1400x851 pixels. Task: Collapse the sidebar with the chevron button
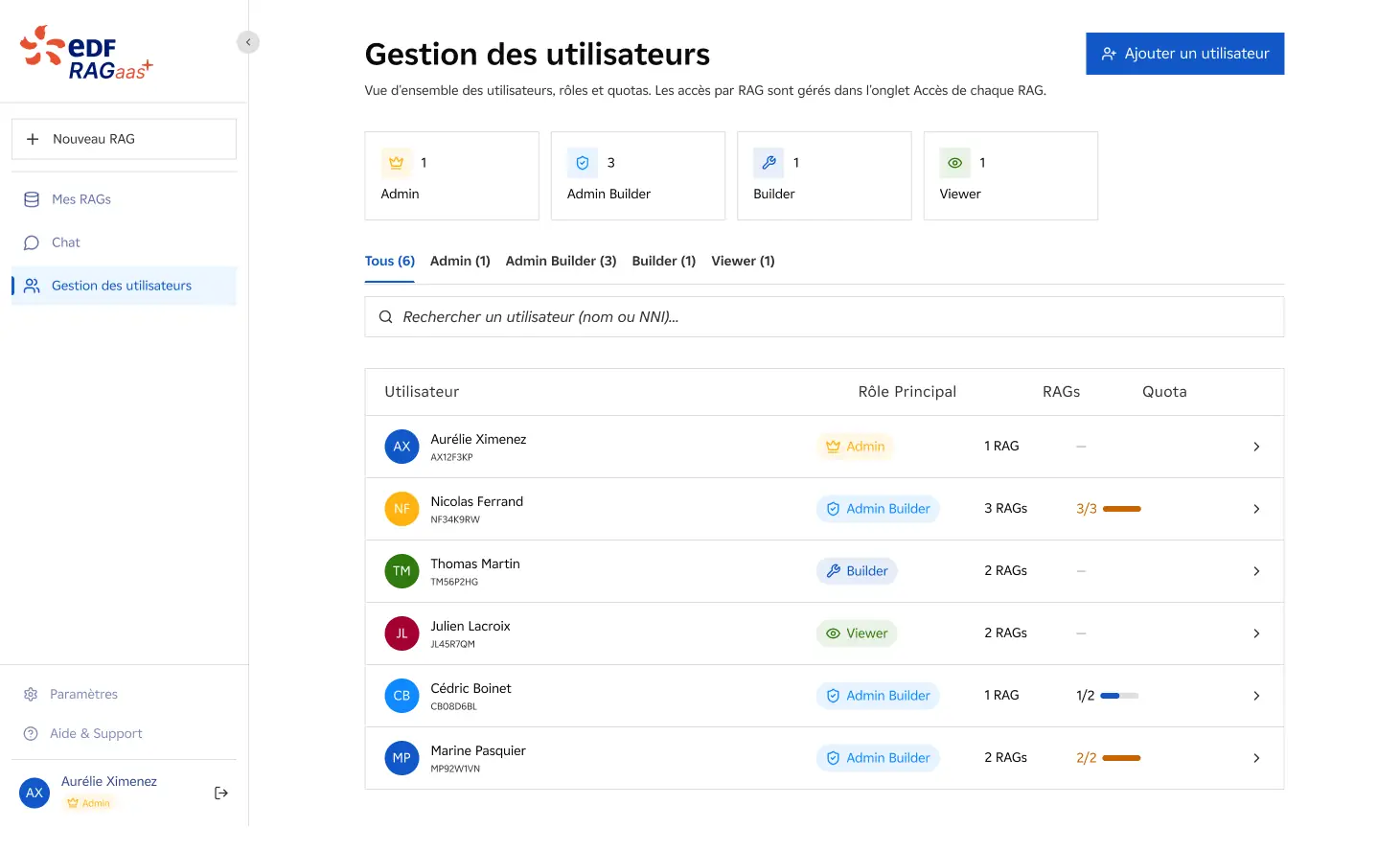point(248,42)
